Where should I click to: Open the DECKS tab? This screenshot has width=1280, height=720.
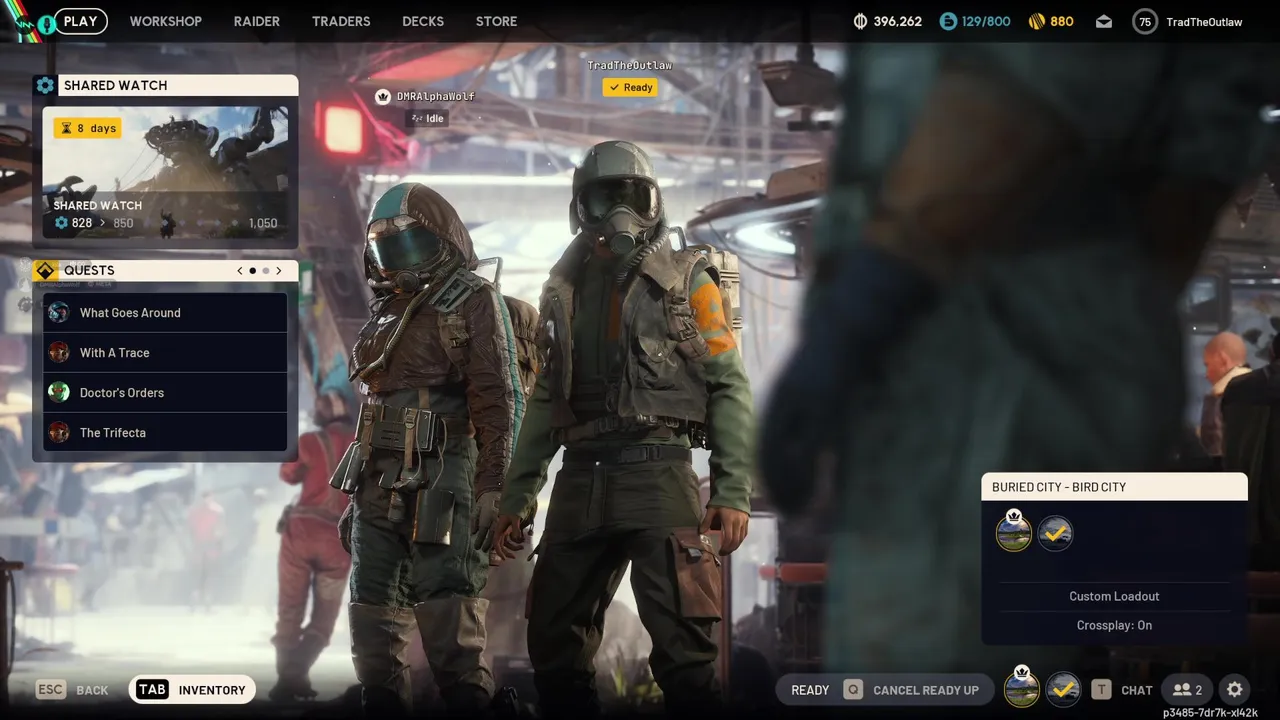pyautogui.click(x=423, y=21)
